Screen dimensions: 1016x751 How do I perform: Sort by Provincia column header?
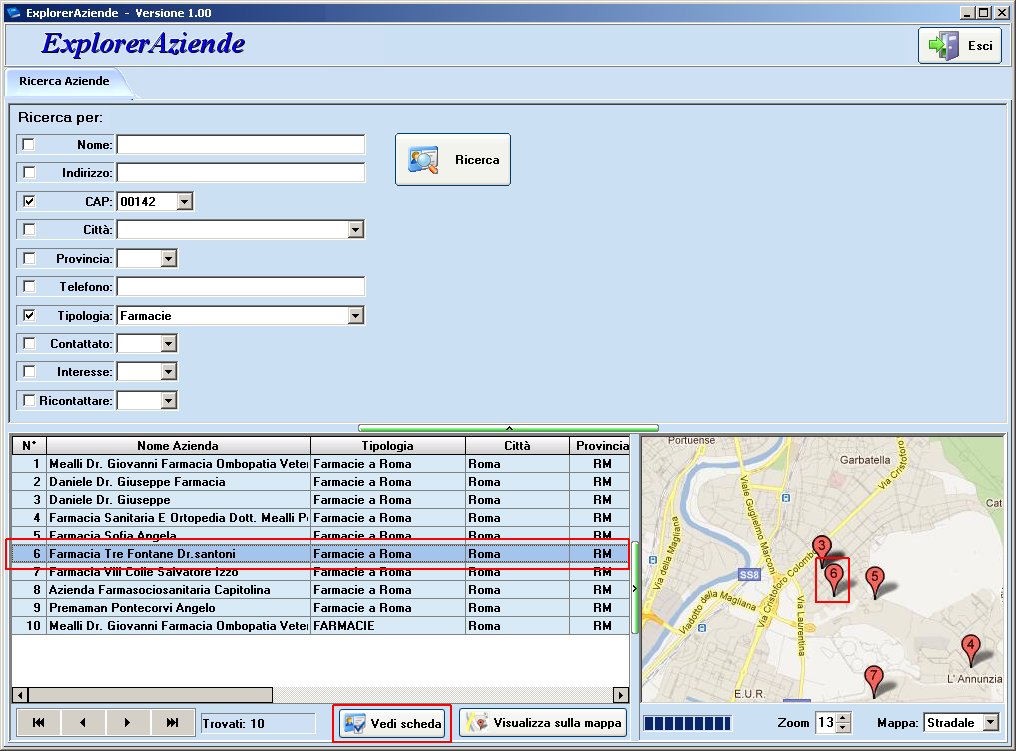pyautogui.click(x=600, y=445)
